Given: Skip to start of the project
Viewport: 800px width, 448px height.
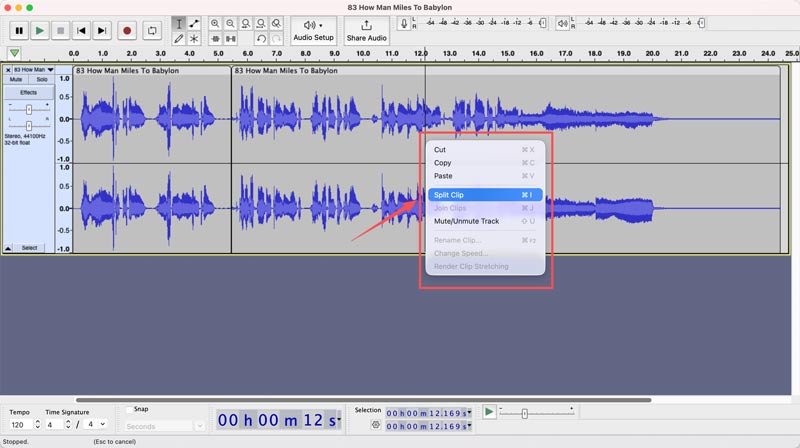Looking at the screenshot, I should point(81,31).
